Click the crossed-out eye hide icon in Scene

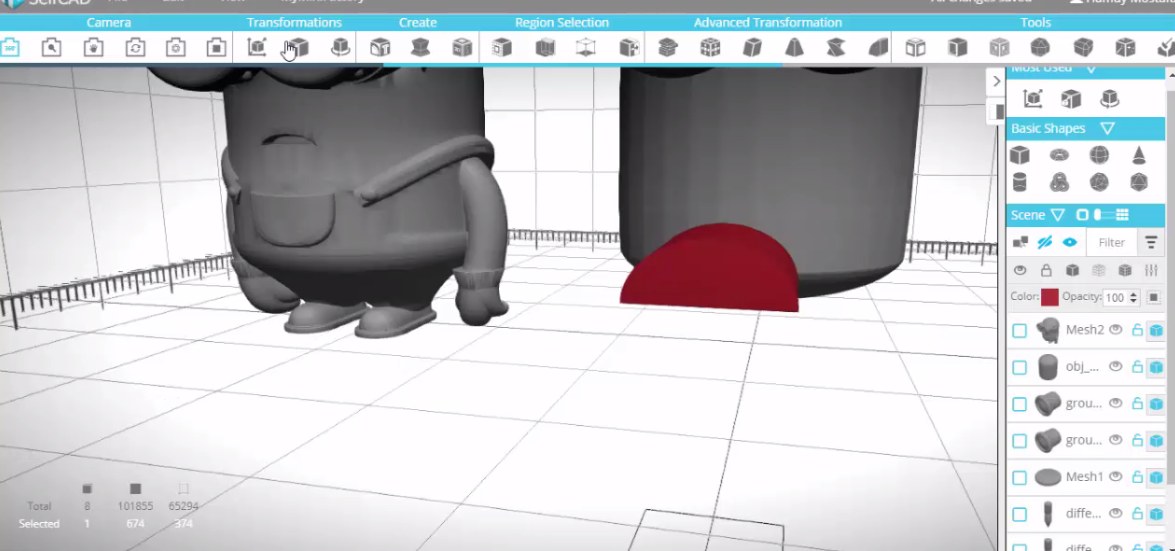click(x=1045, y=242)
